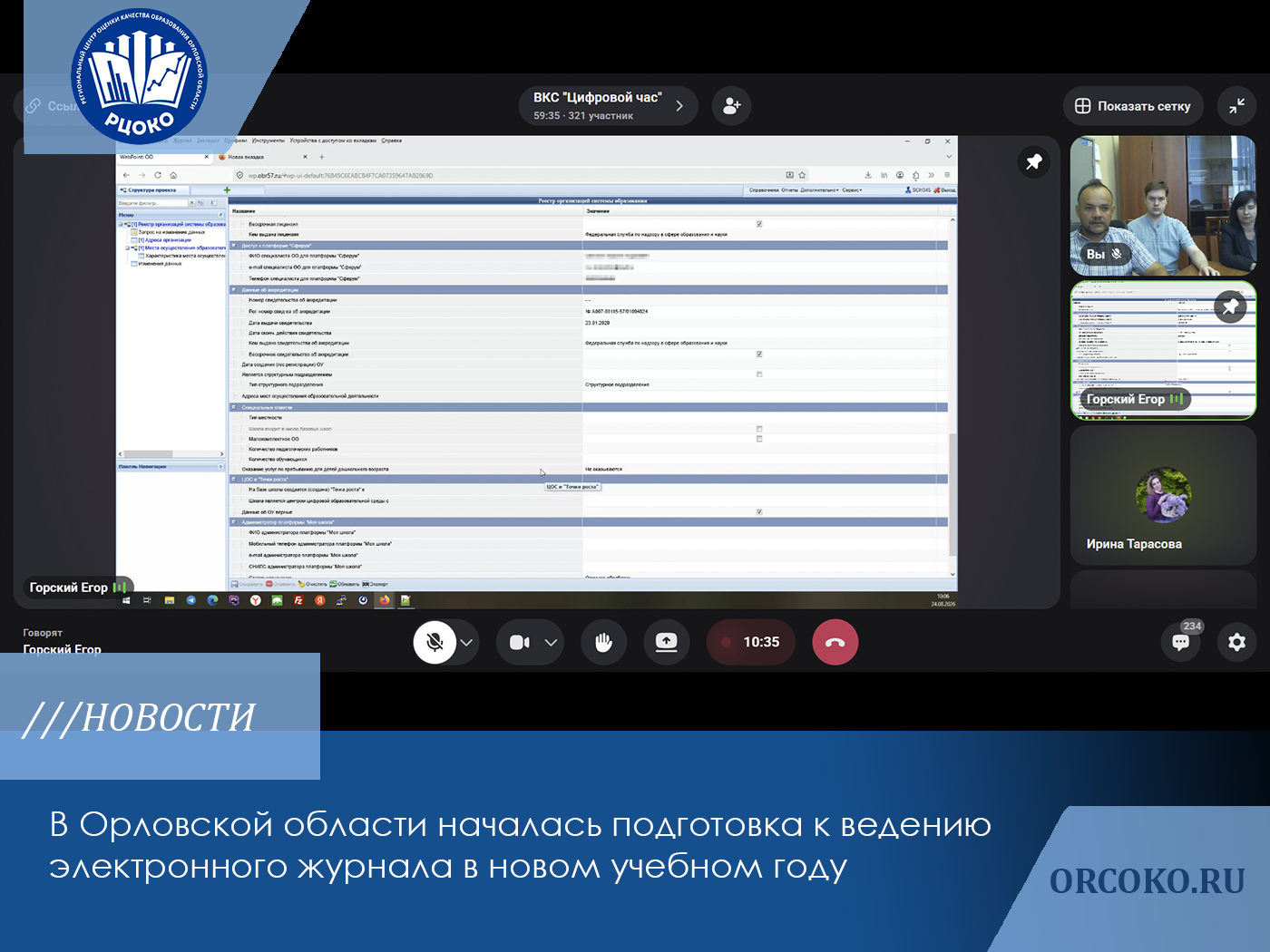1270x952 pixels.
Task: Collapse the Специальные отметки section
Action: 234,407
